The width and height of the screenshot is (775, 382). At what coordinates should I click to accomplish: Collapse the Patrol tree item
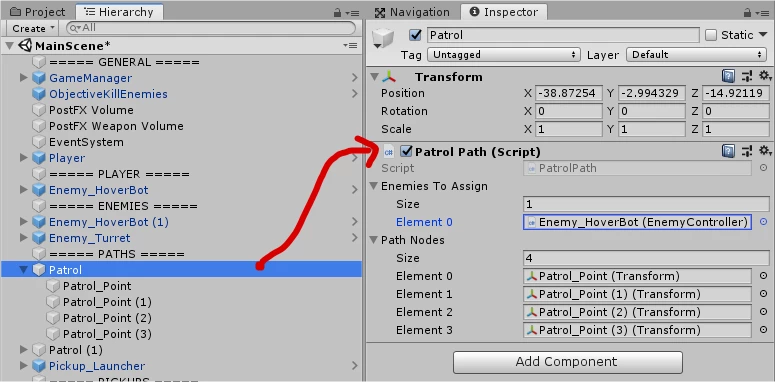click(x=24, y=270)
